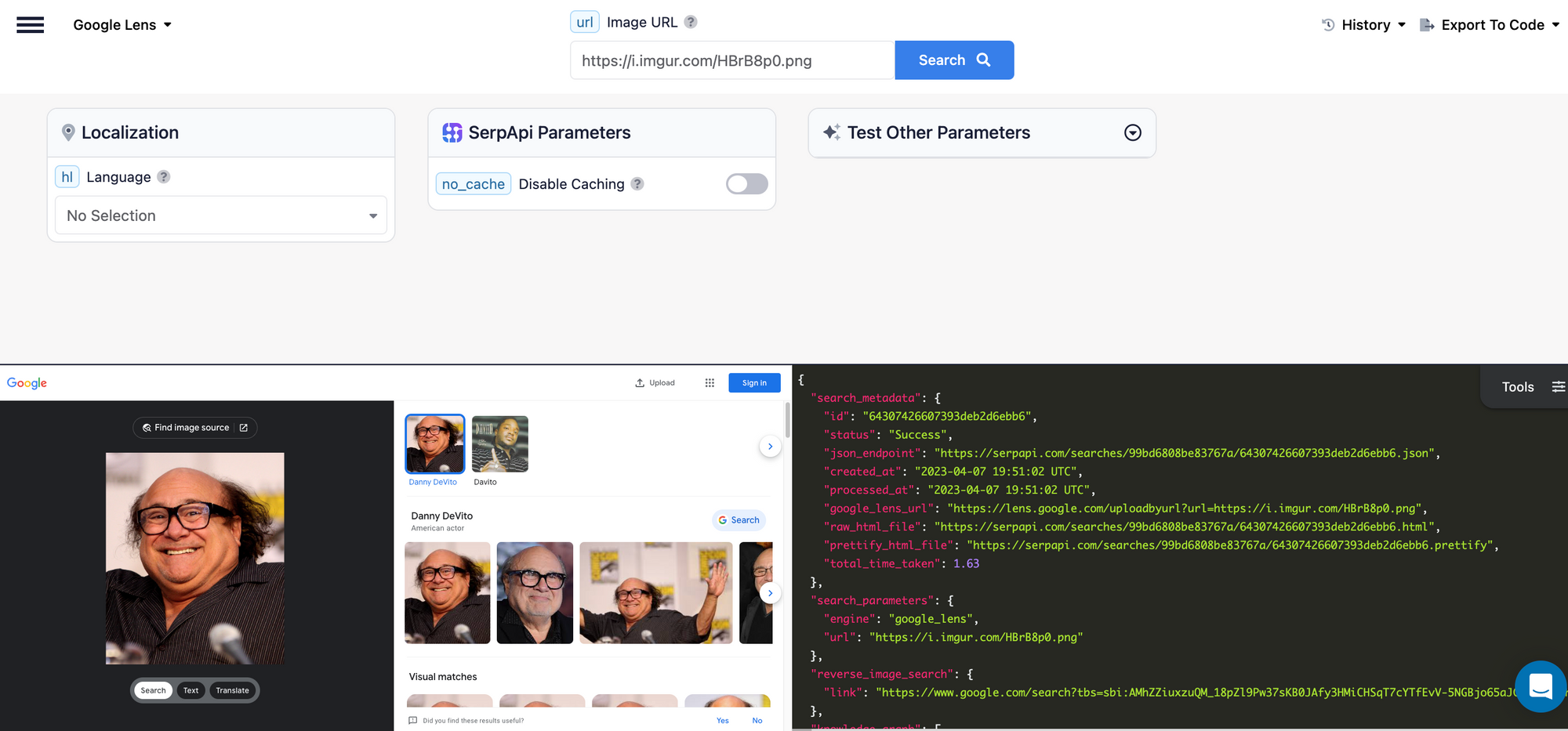Select the Translate mode tab

(x=232, y=690)
